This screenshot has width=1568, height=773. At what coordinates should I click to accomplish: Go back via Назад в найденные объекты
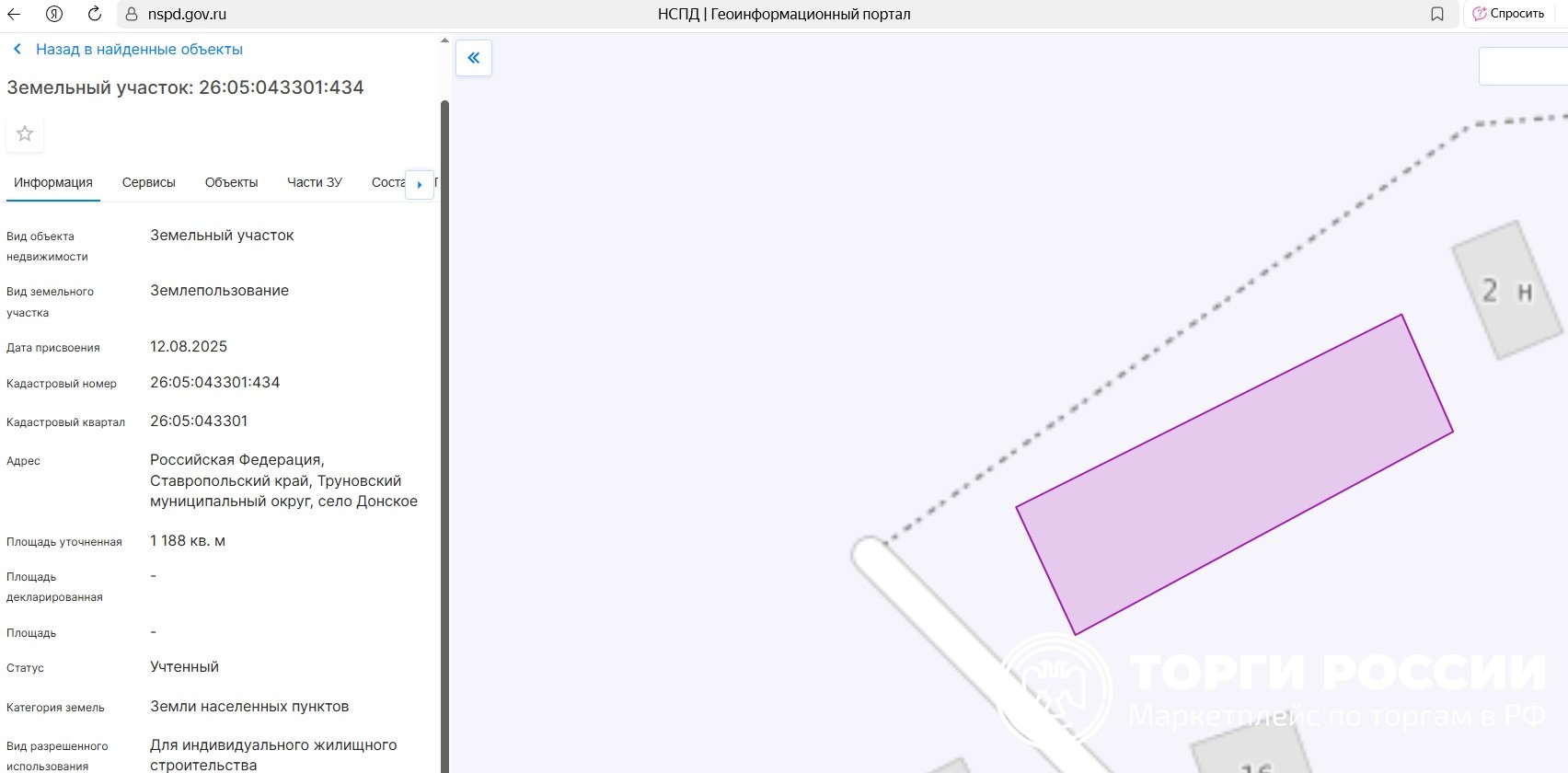pos(138,50)
